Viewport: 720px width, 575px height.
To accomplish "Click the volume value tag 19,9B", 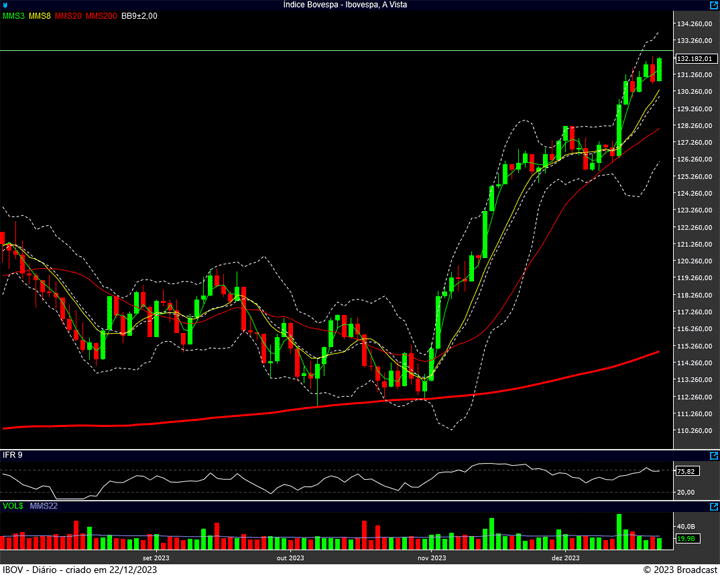I will [686, 539].
